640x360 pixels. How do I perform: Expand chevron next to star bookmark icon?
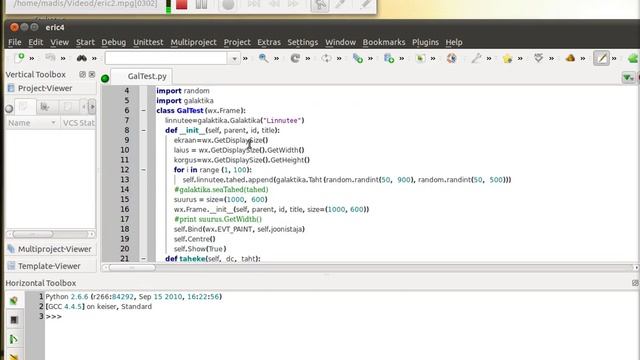pyautogui.click(x=520, y=59)
